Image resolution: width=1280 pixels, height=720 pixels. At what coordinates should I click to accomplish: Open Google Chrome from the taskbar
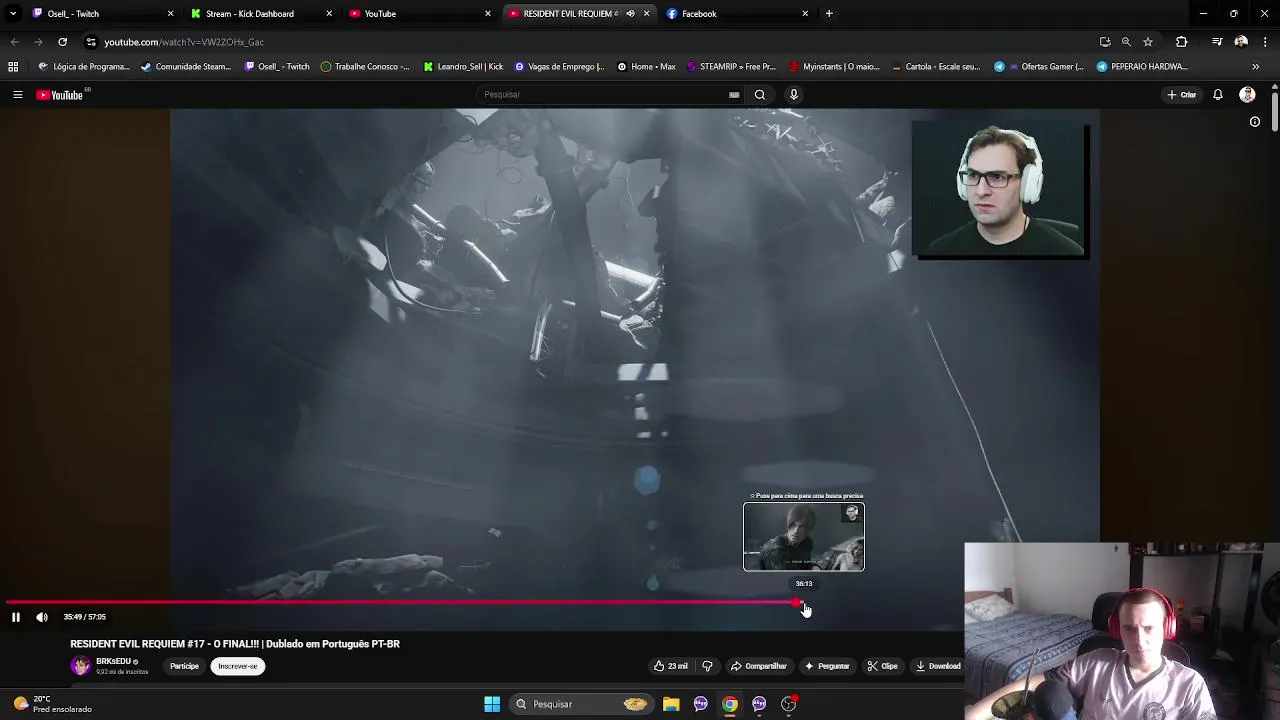coord(730,704)
